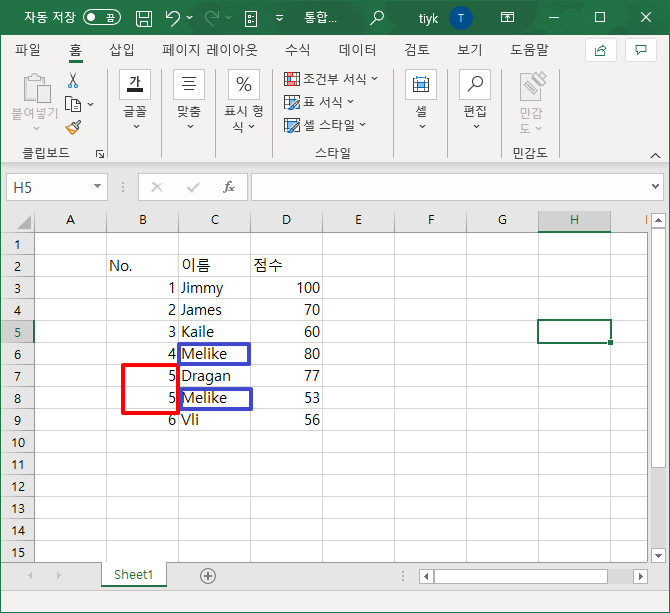Image resolution: width=670 pixels, height=613 pixels.
Task: Click the Copy icon
Action: 73,104
